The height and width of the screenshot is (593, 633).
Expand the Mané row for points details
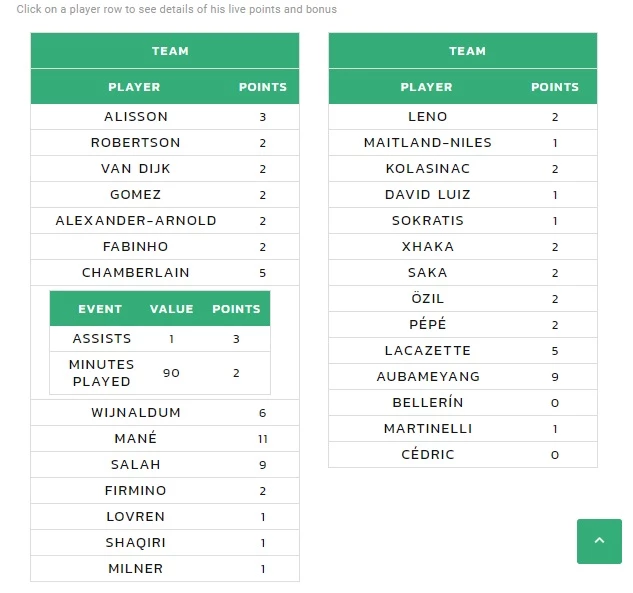click(165, 438)
